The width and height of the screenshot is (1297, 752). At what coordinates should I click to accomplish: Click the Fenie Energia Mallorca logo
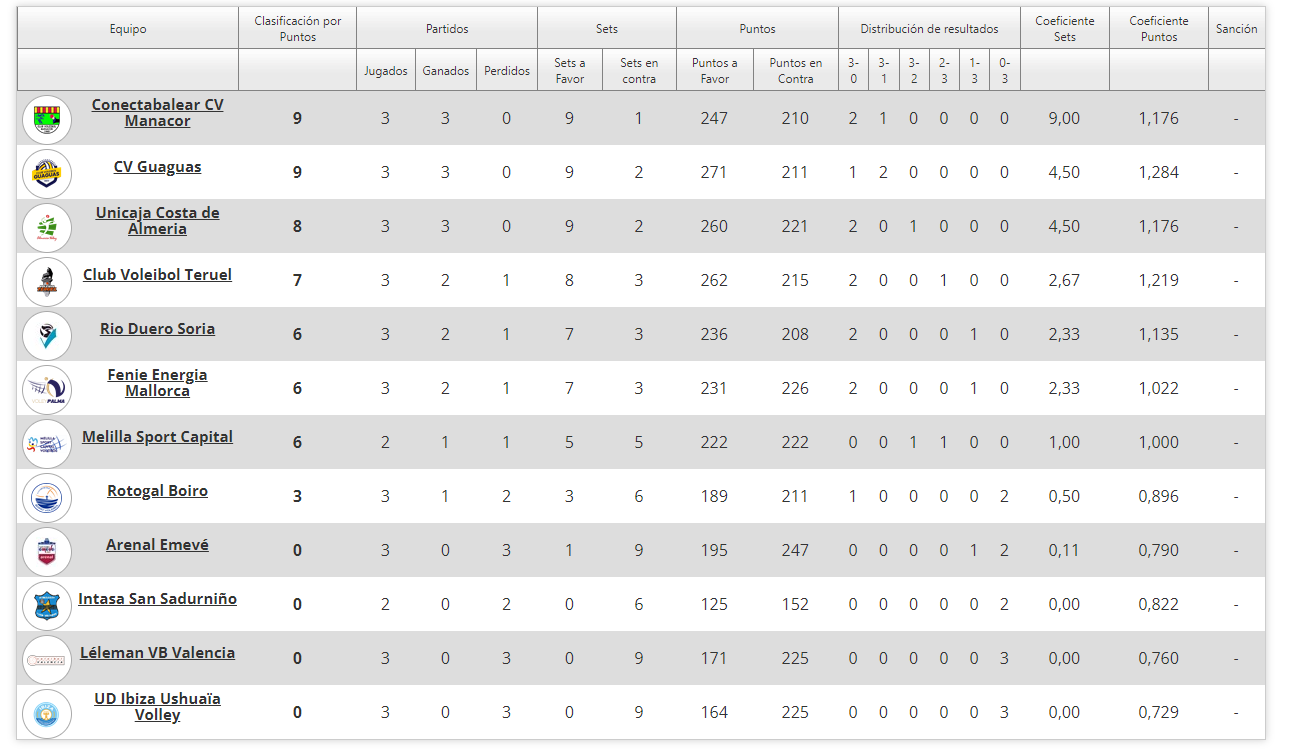pos(47,390)
